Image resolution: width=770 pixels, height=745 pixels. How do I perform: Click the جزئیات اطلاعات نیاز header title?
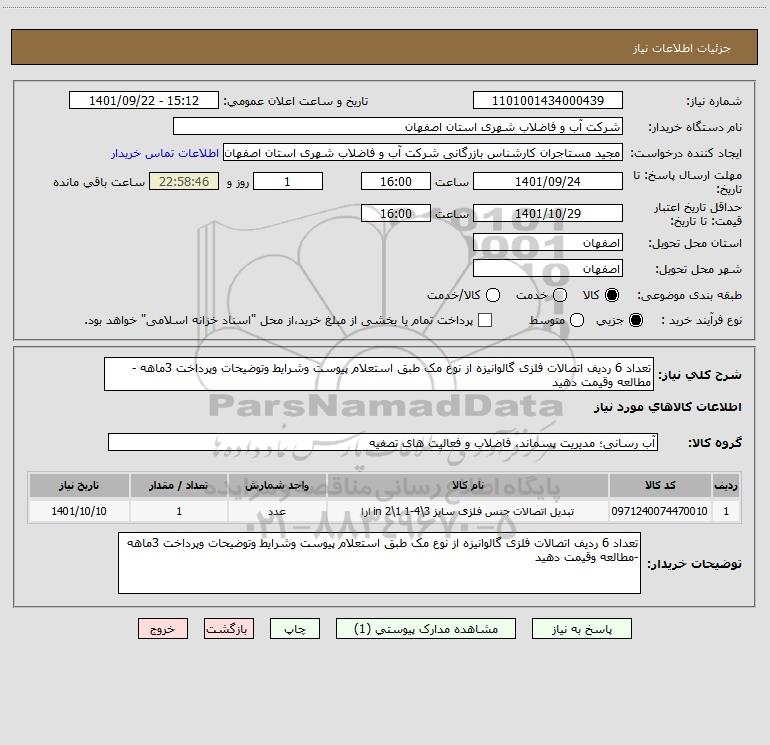click(682, 48)
